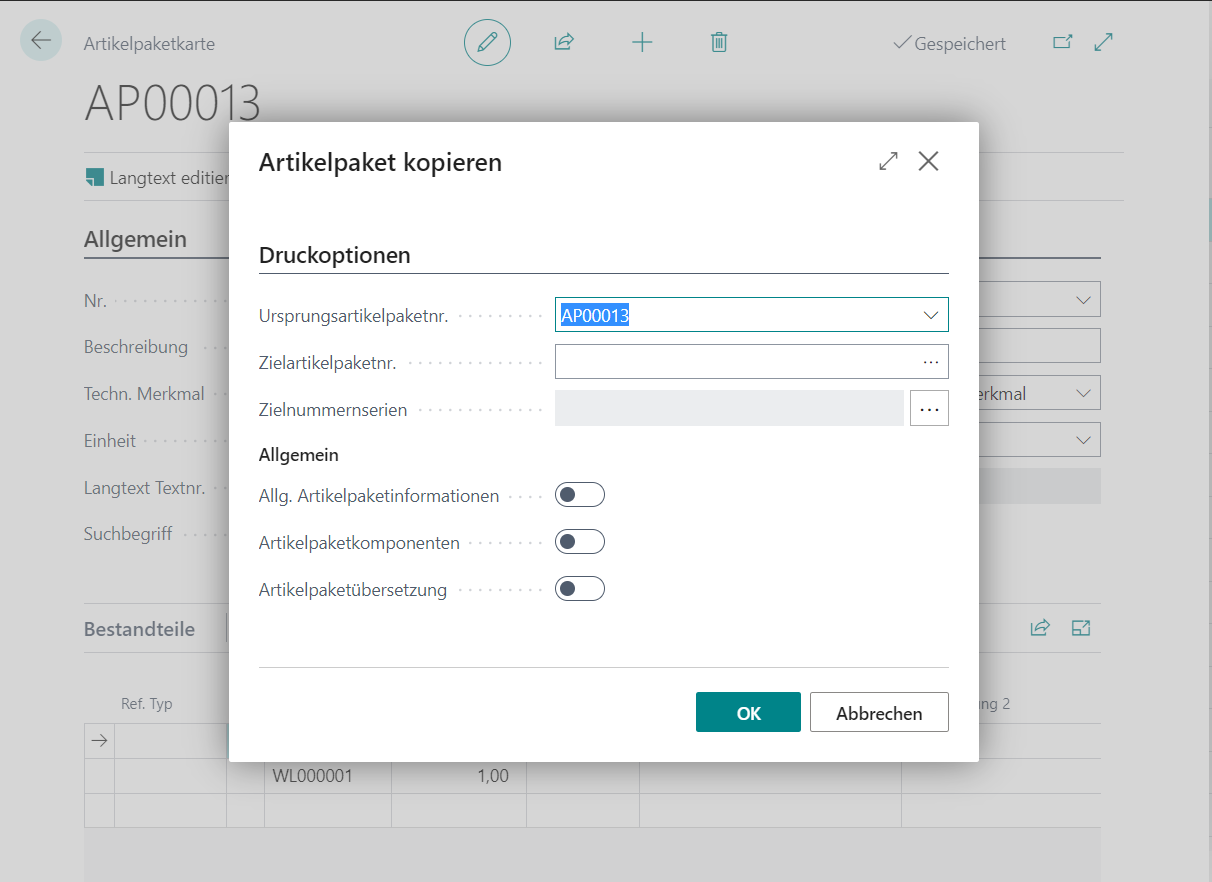The height and width of the screenshot is (882, 1212).
Task: Toggle Allg. Artikelpaketinformationen switch
Action: pyautogui.click(x=580, y=495)
